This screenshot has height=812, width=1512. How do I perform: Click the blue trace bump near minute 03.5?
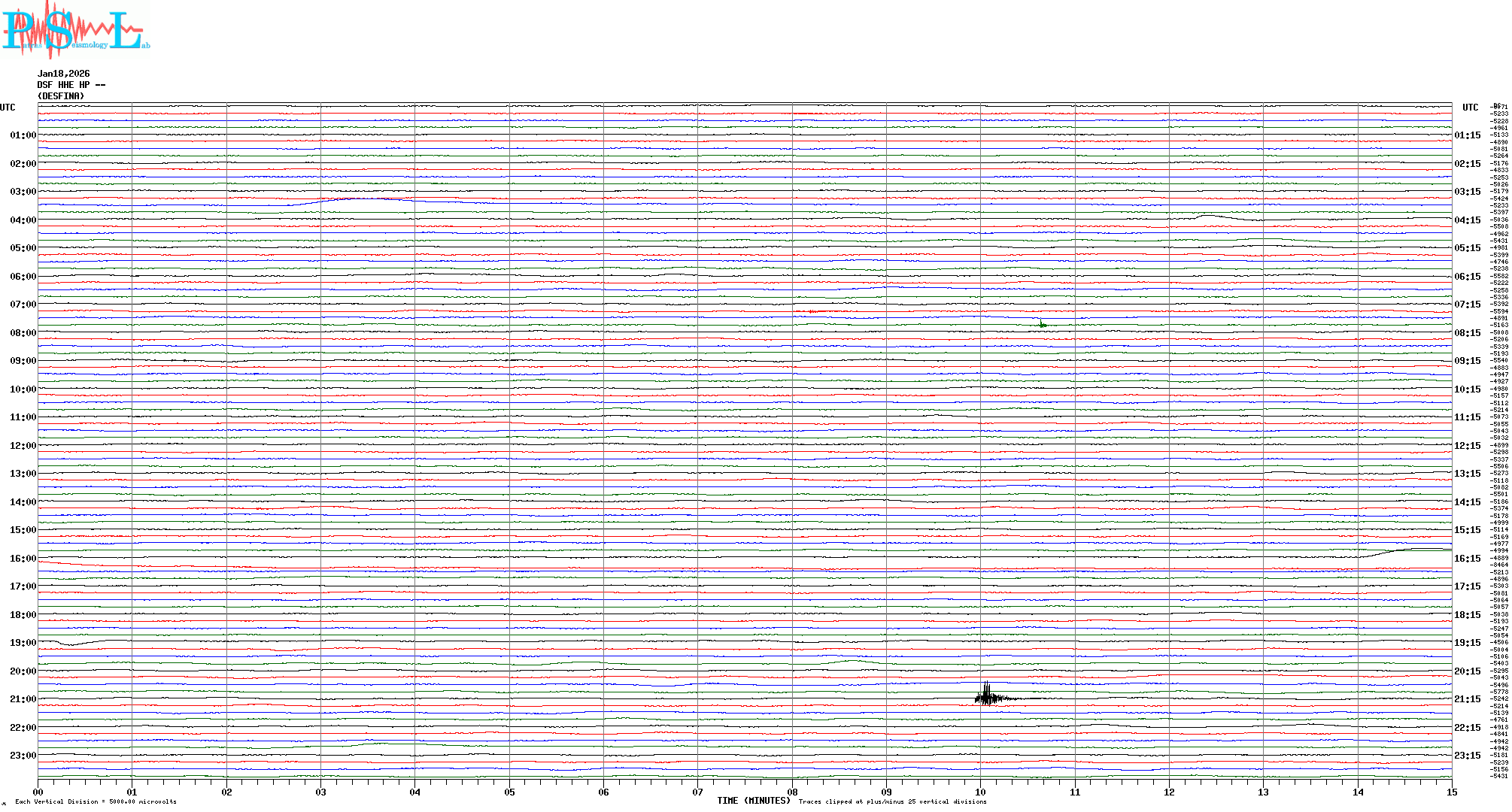point(367,198)
